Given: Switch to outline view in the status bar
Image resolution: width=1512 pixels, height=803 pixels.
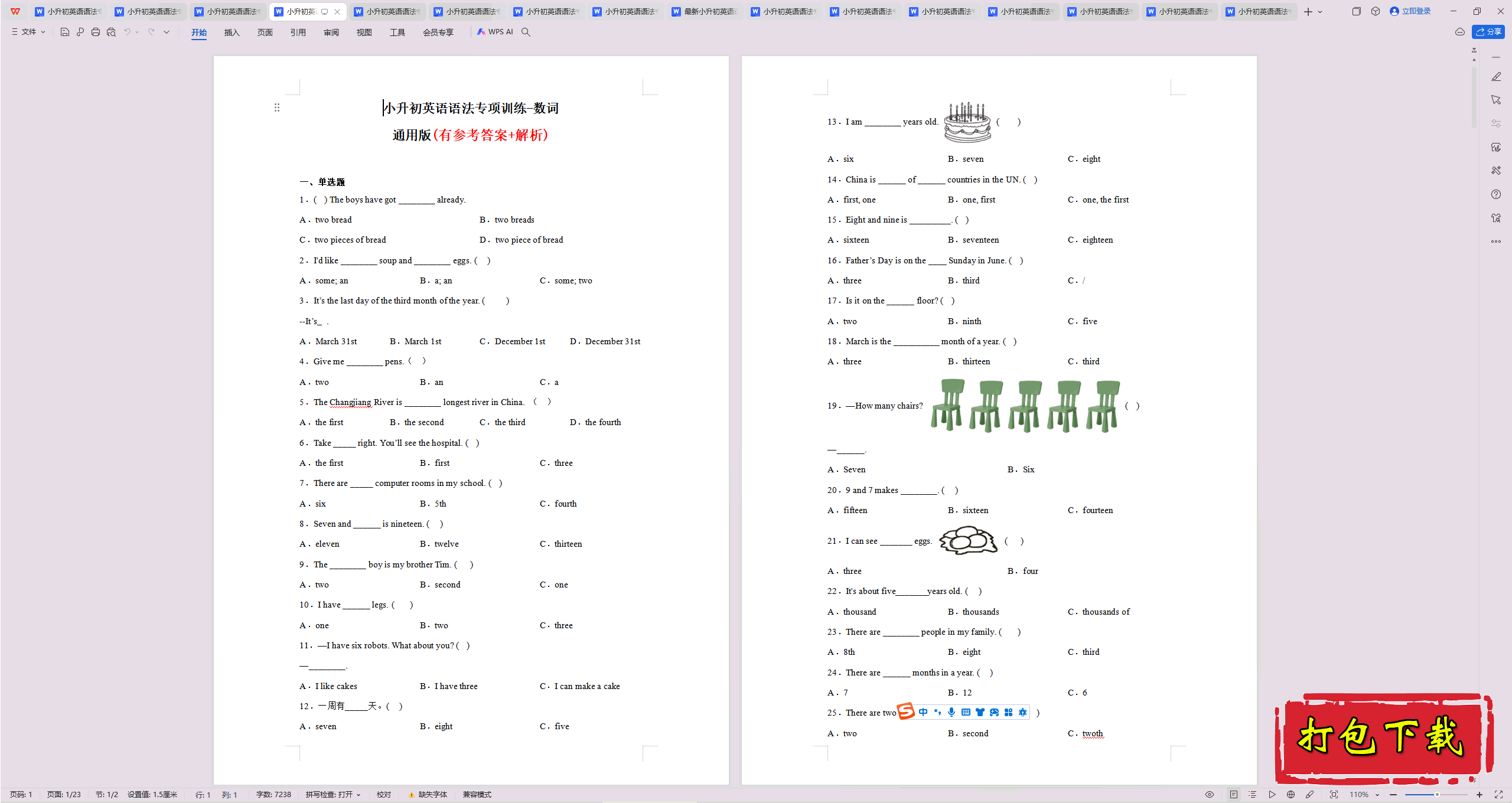Looking at the screenshot, I should 1253,795.
